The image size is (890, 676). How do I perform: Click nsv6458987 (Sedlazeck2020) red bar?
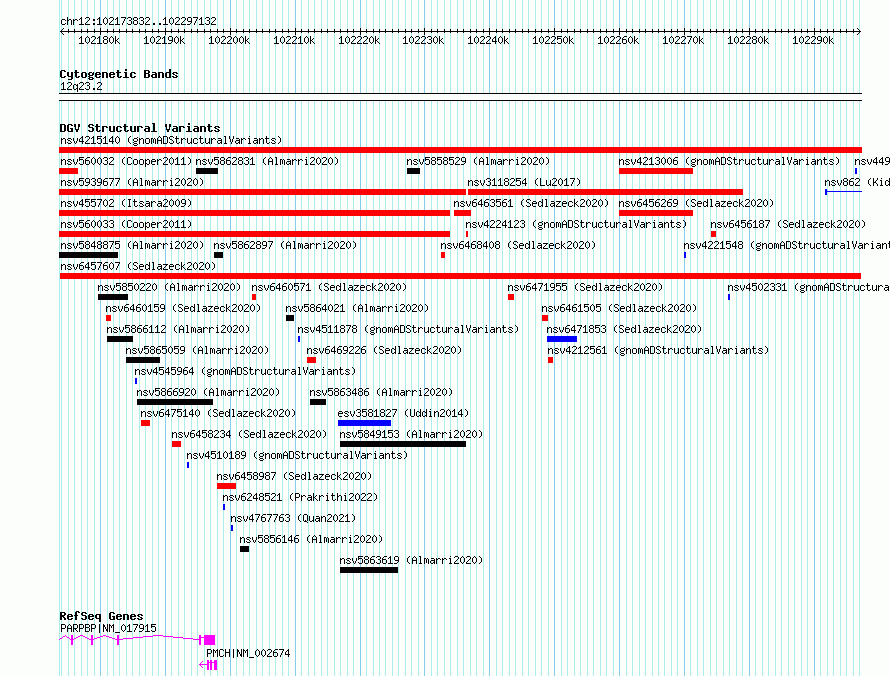coord(226,486)
